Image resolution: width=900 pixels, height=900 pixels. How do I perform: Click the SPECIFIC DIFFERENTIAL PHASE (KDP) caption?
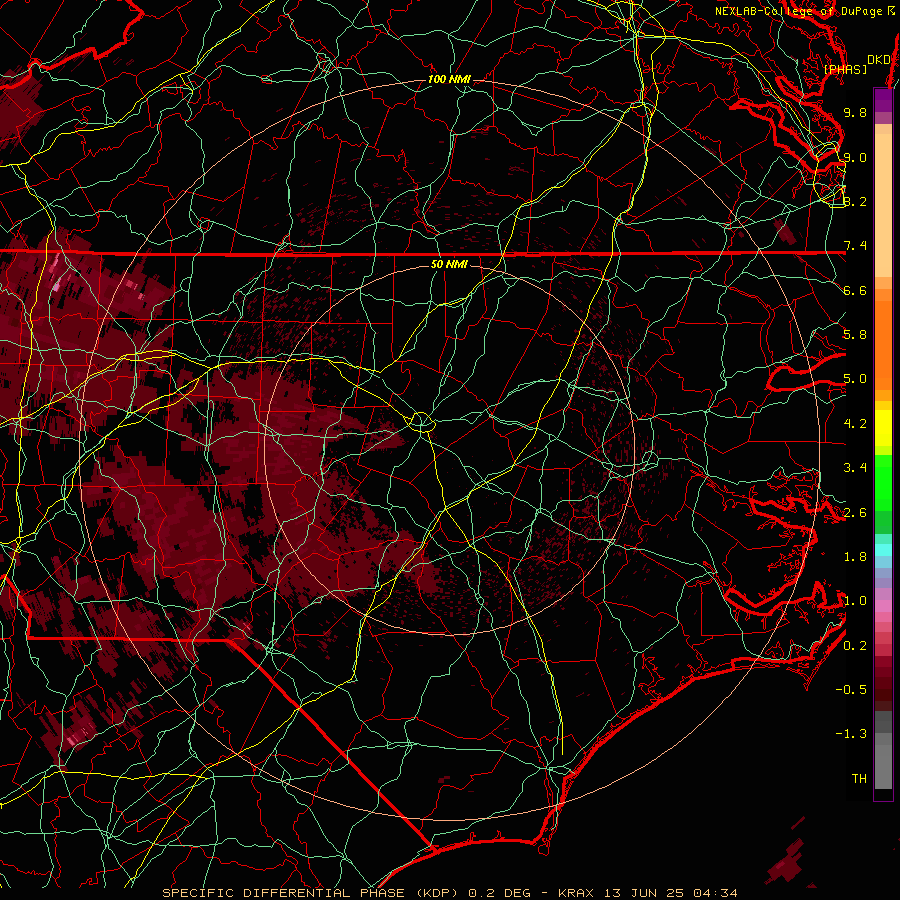(311, 893)
